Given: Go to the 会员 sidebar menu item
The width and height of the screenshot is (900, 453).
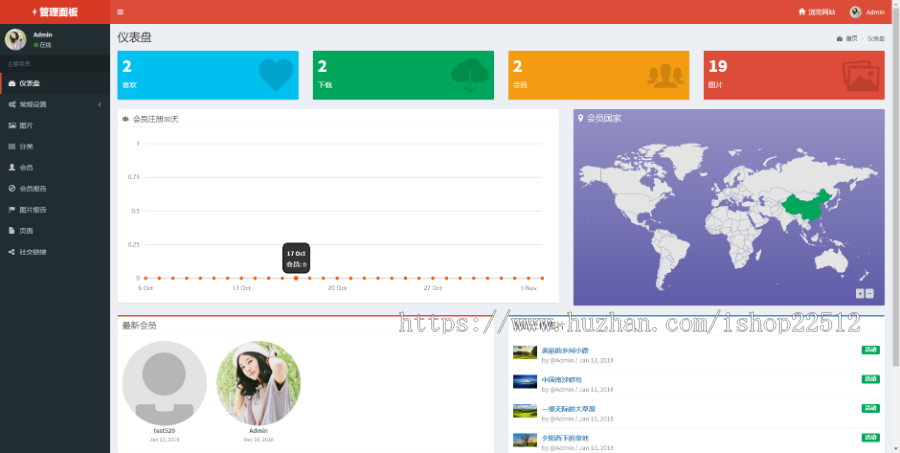Looking at the screenshot, I should [x=55, y=168].
